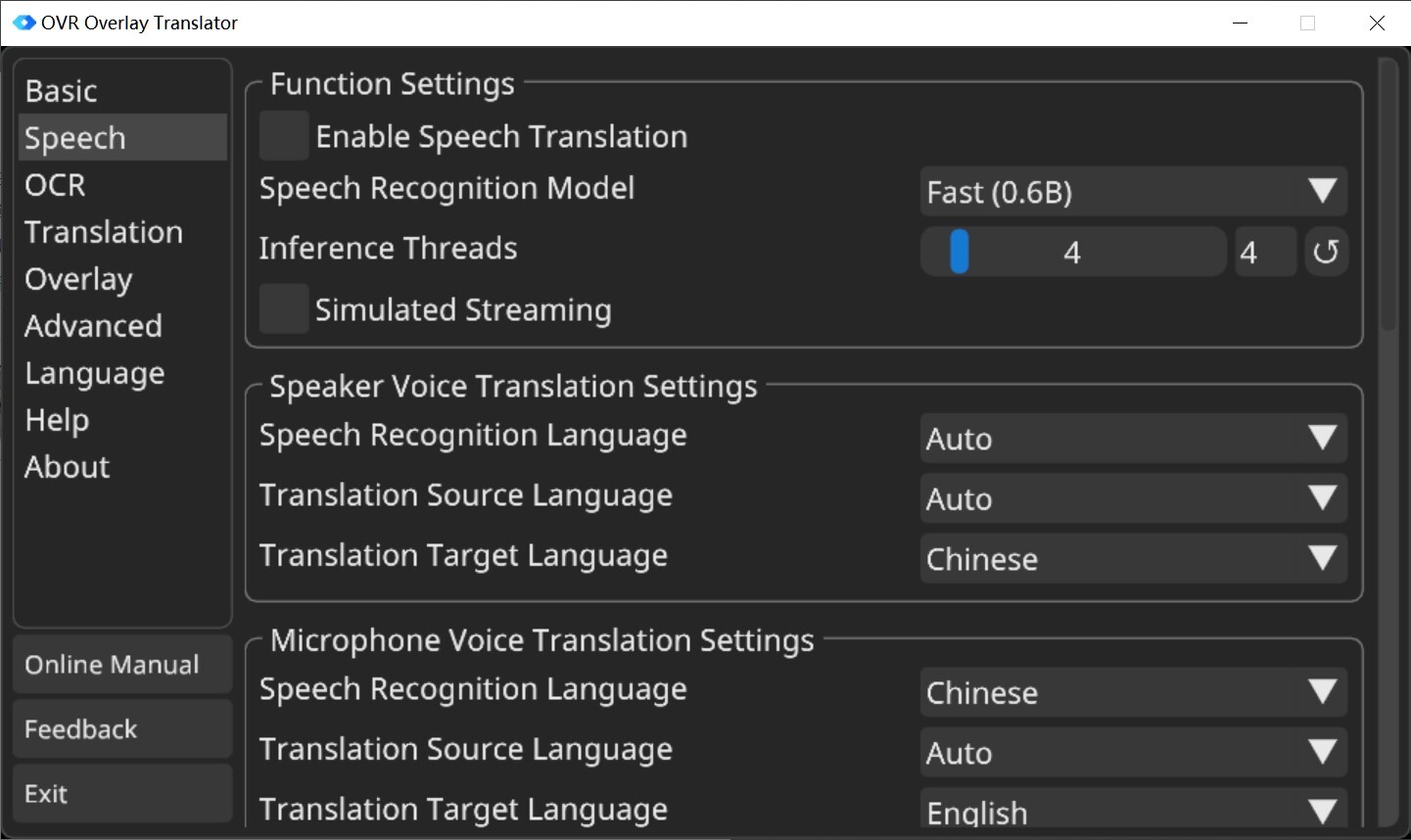Screen dimensions: 1411x840
Task: Click the "Speaker Voice Translation Settings" heading
Action: coord(513,387)
